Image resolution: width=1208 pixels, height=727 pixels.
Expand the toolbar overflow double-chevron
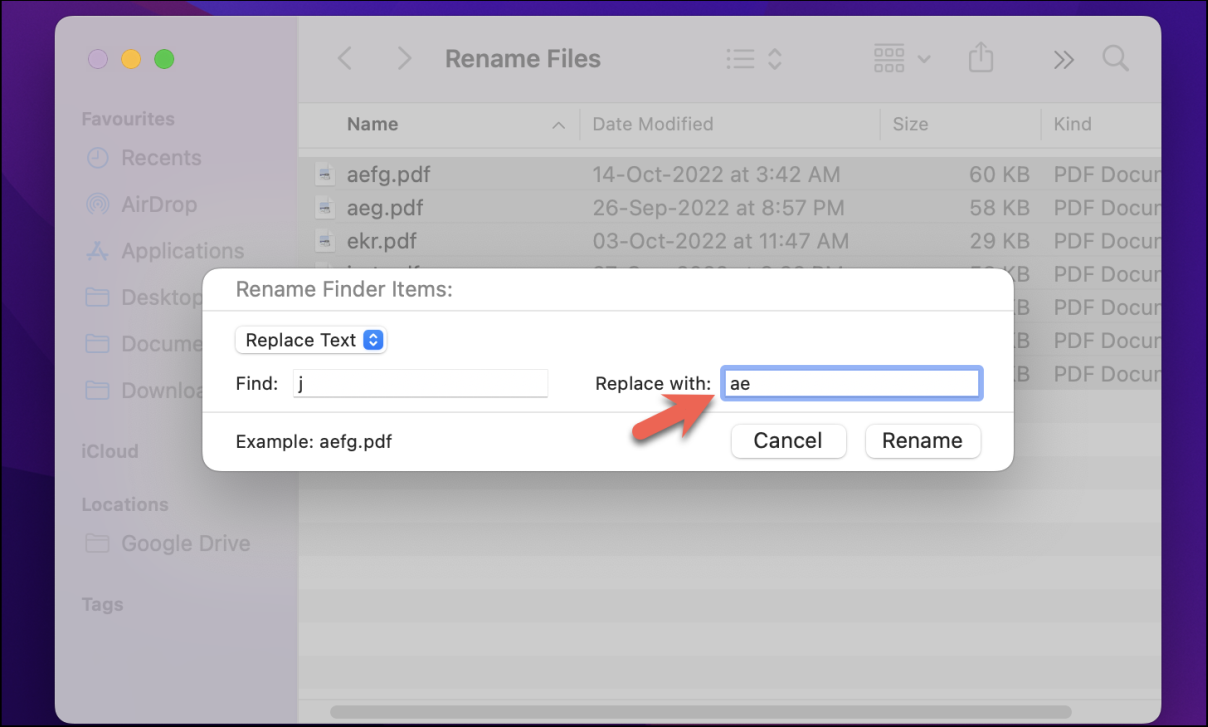(x=1063, y=60)
